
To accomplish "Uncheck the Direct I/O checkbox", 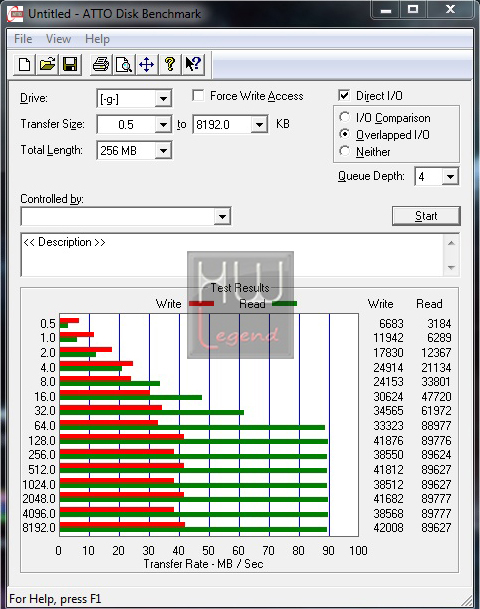I will pyautogui.click(x=344, y=96).
